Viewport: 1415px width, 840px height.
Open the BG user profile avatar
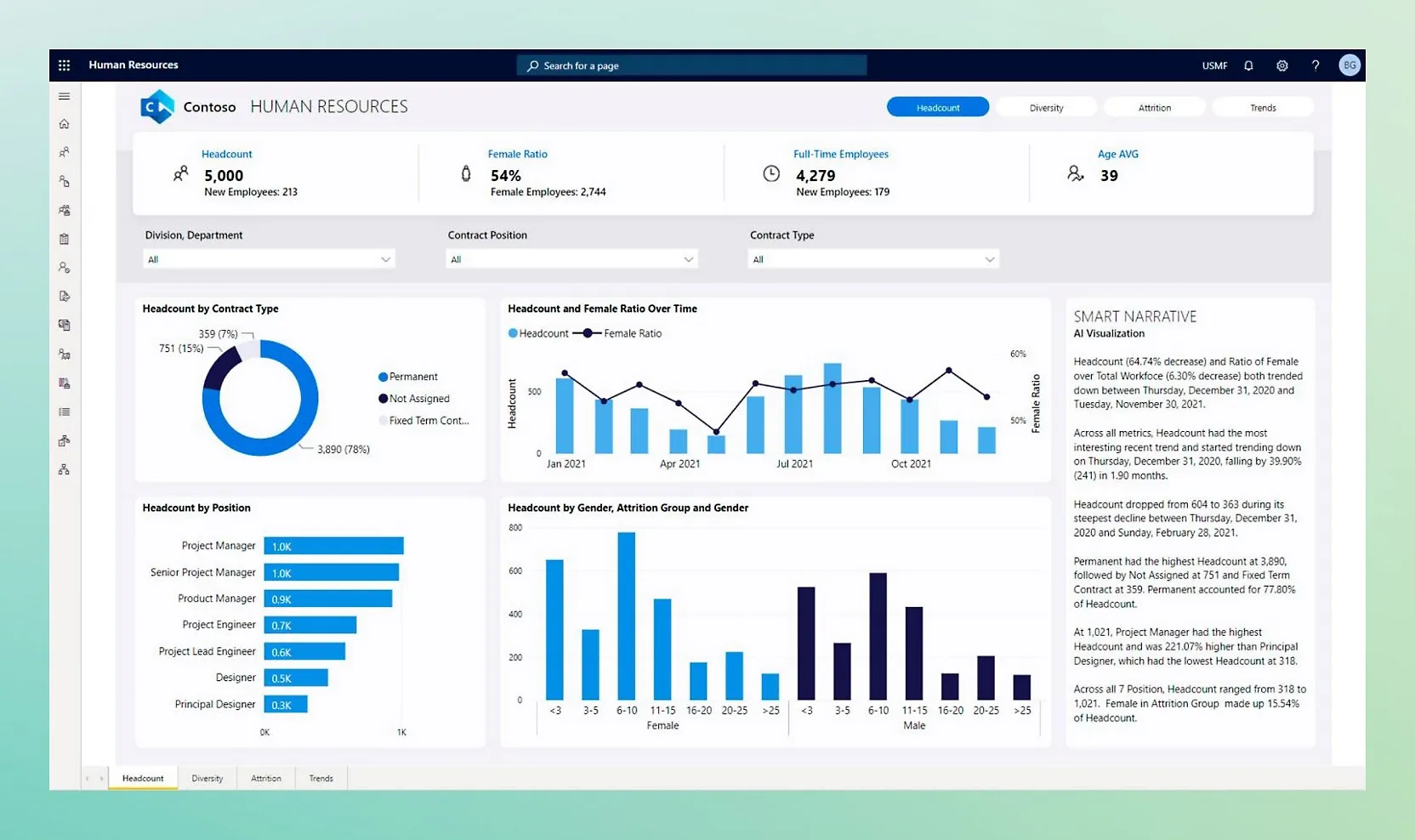(x=1349, y=65)
